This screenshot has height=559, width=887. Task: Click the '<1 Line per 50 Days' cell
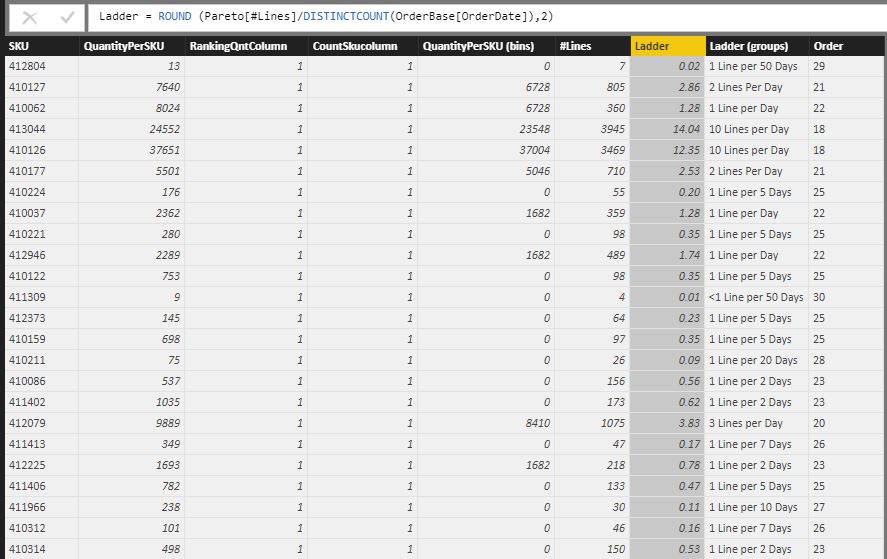coord(756,297)
